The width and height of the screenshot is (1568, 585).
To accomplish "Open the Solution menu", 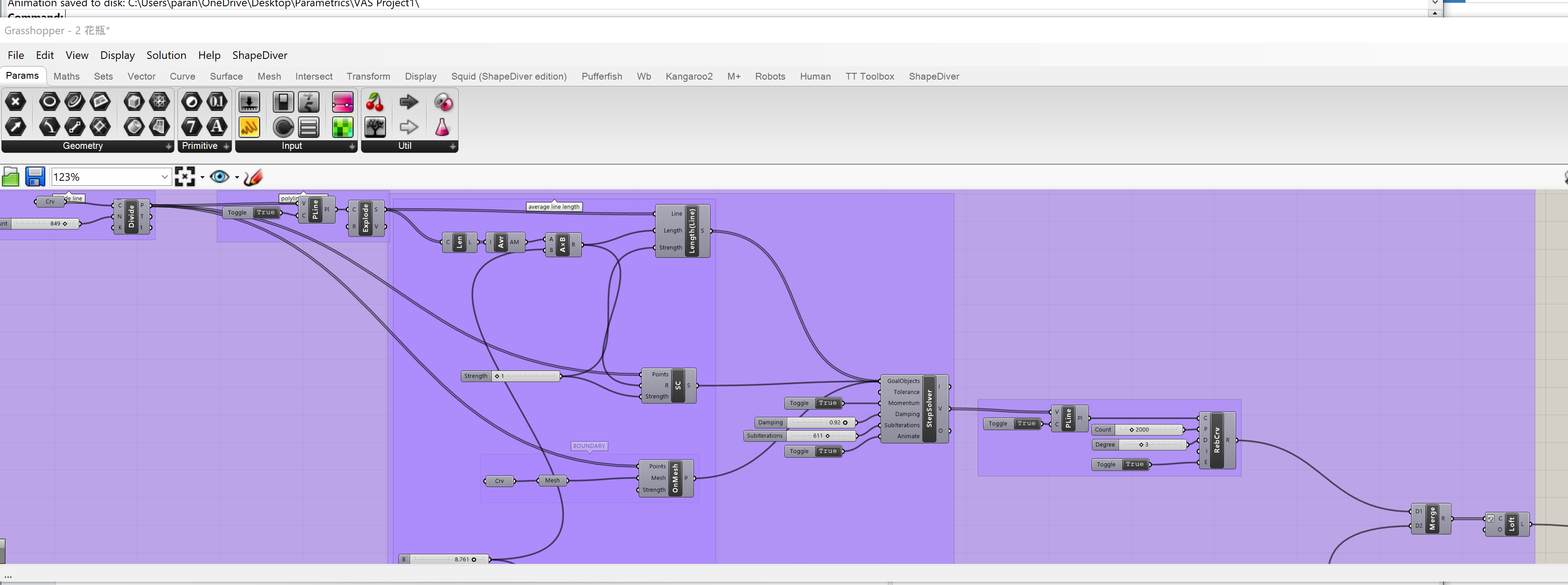I will [165, 55].
